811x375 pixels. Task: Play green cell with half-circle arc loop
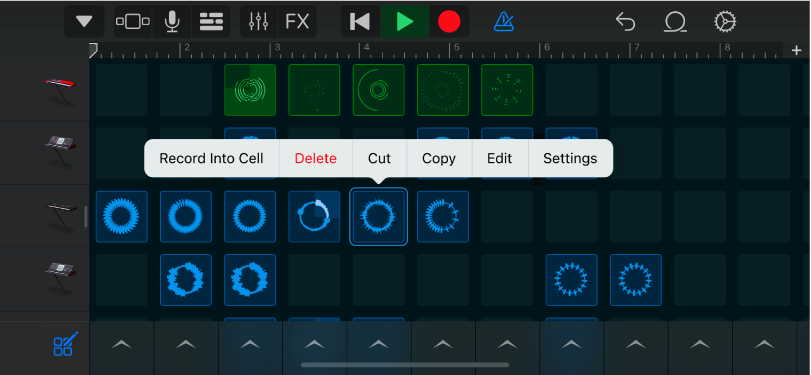[x=379, y=90]
